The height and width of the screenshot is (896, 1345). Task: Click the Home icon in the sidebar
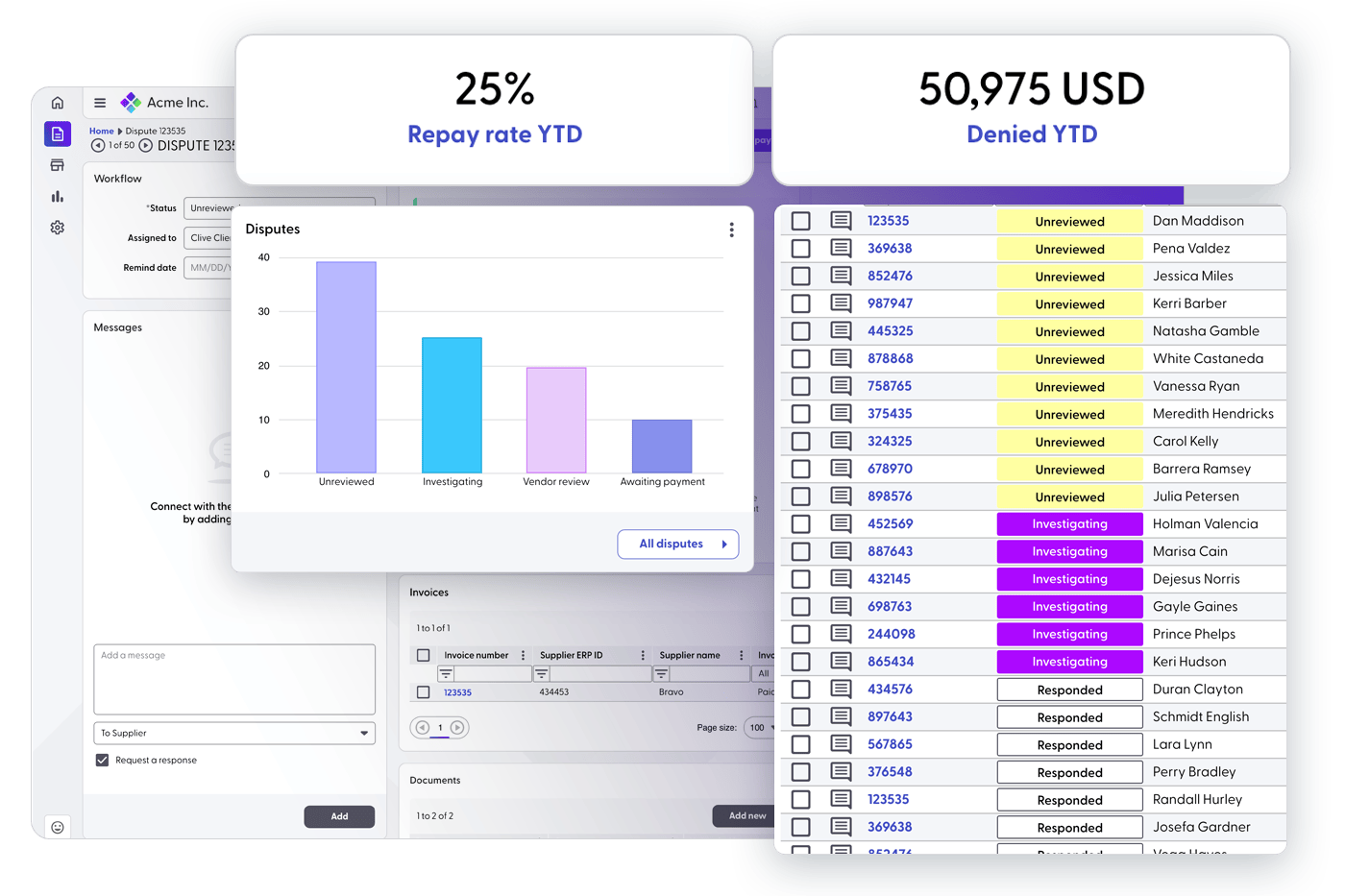[58, 103]
